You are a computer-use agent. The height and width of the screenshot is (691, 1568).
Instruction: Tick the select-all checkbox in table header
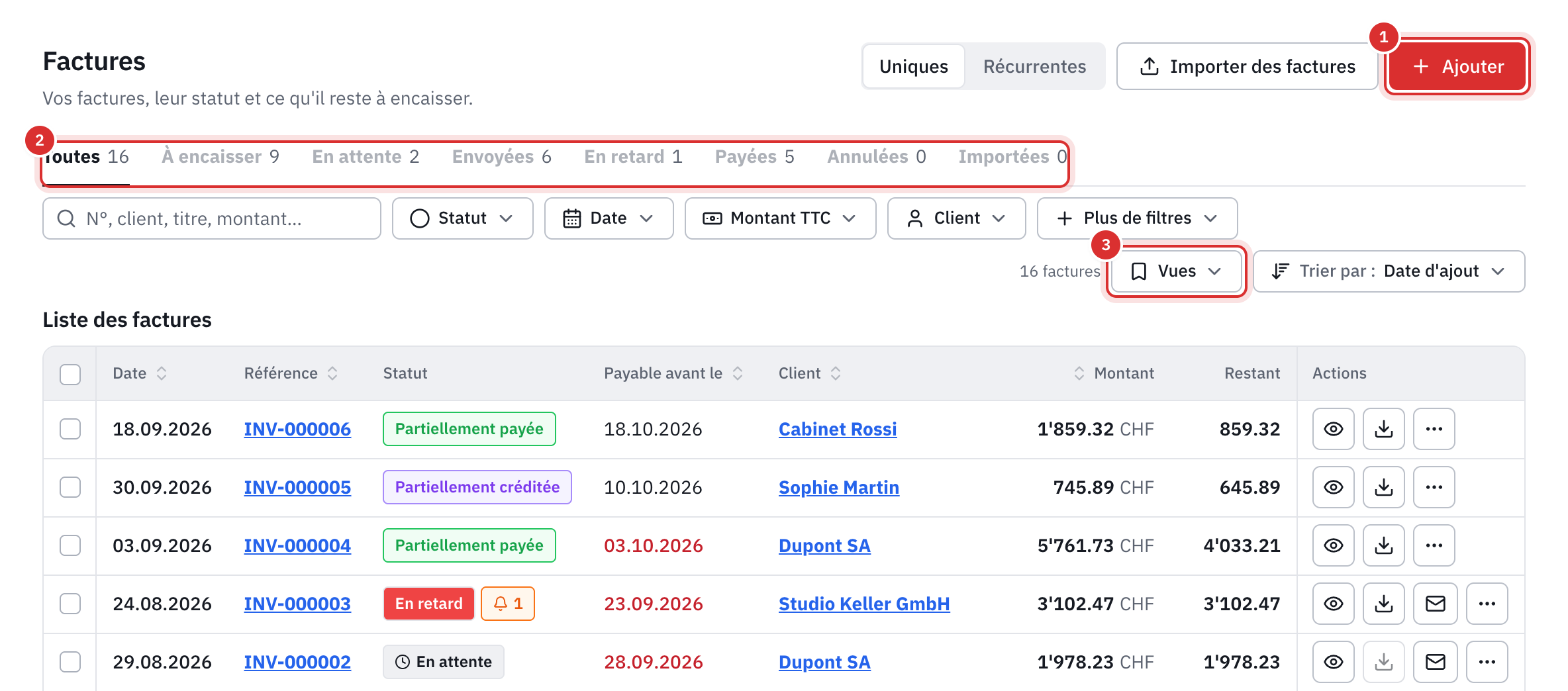click(x=70, y=374)
